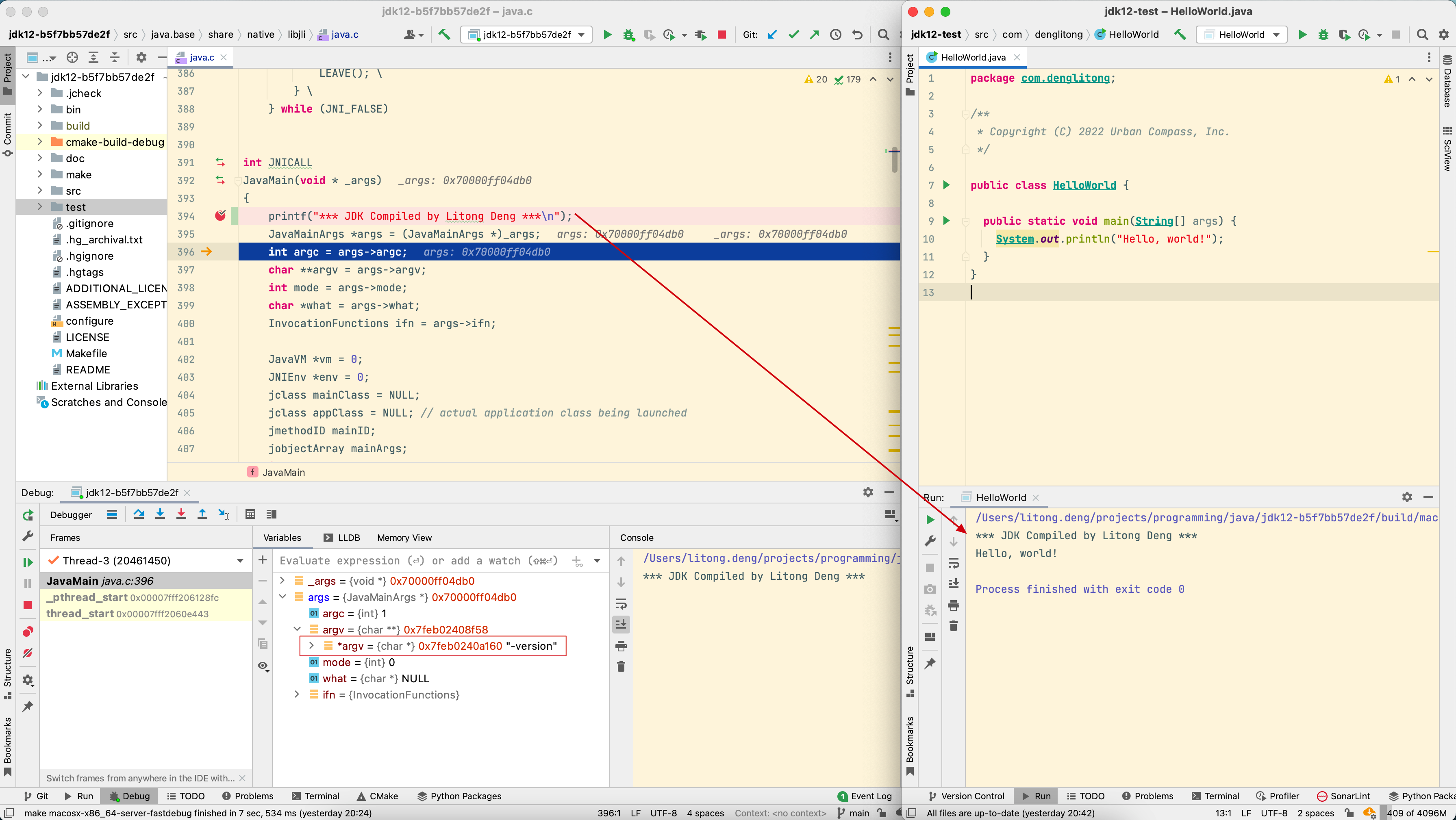Toggle soft-wrap in debug console

(x=621, y=603)
